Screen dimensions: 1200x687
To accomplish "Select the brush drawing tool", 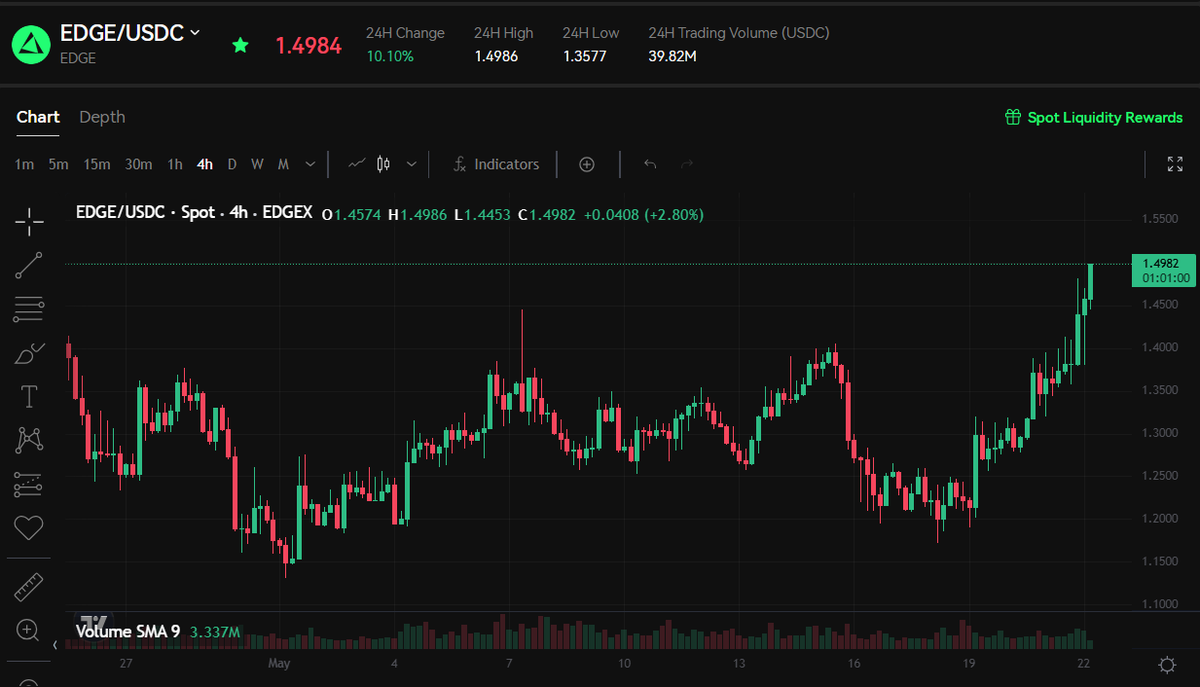I will [x=29, y=353].
